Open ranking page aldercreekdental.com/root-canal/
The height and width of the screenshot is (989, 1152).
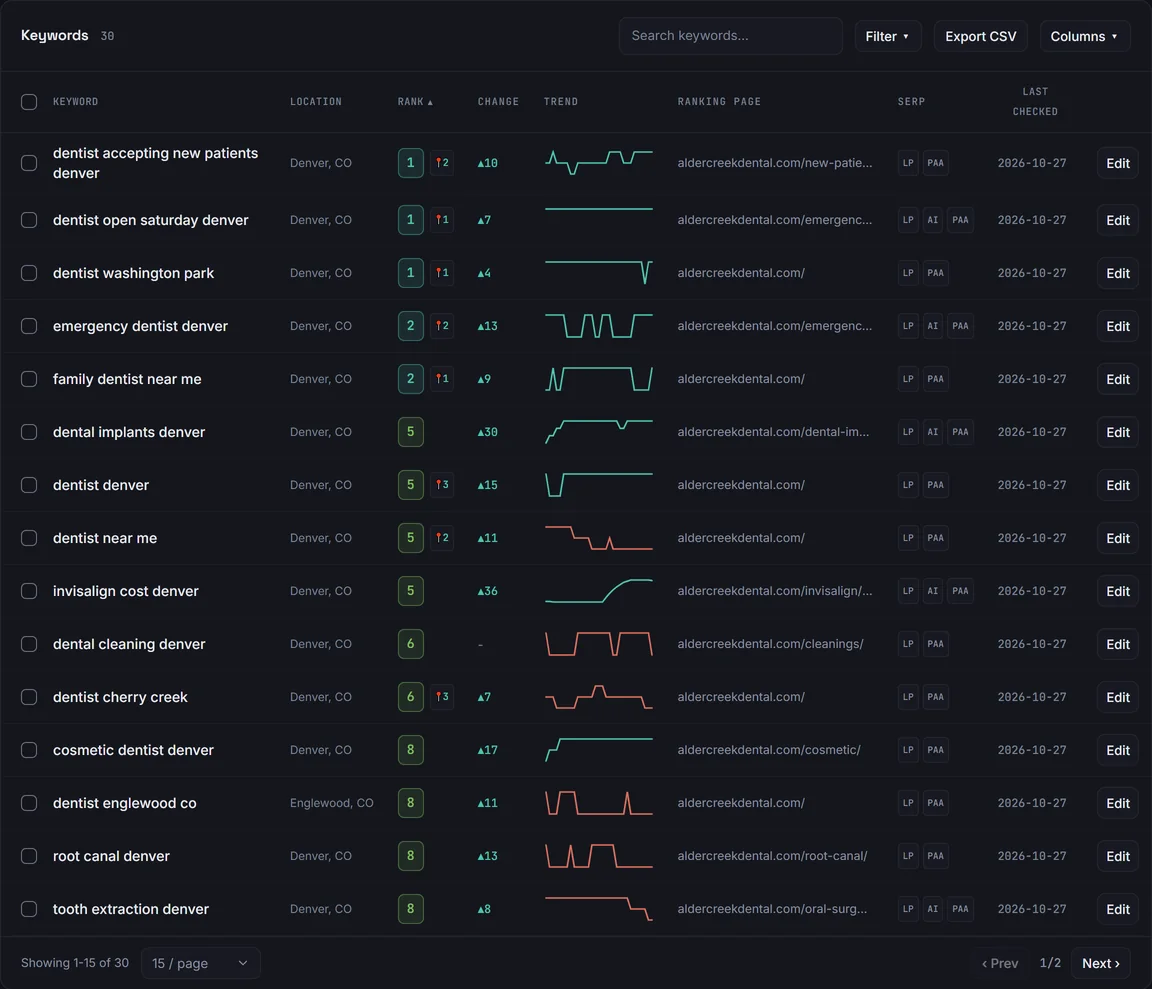click(772, 856)
